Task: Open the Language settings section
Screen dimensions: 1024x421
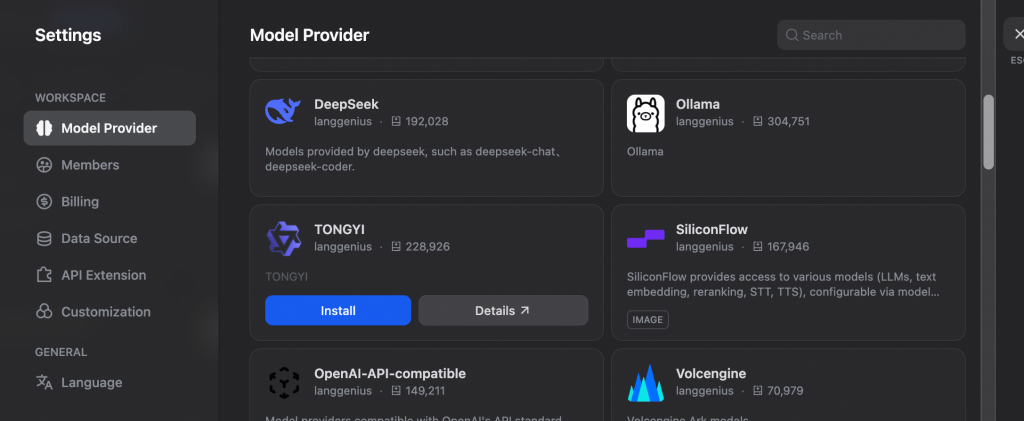Action: tap(110, 382)
